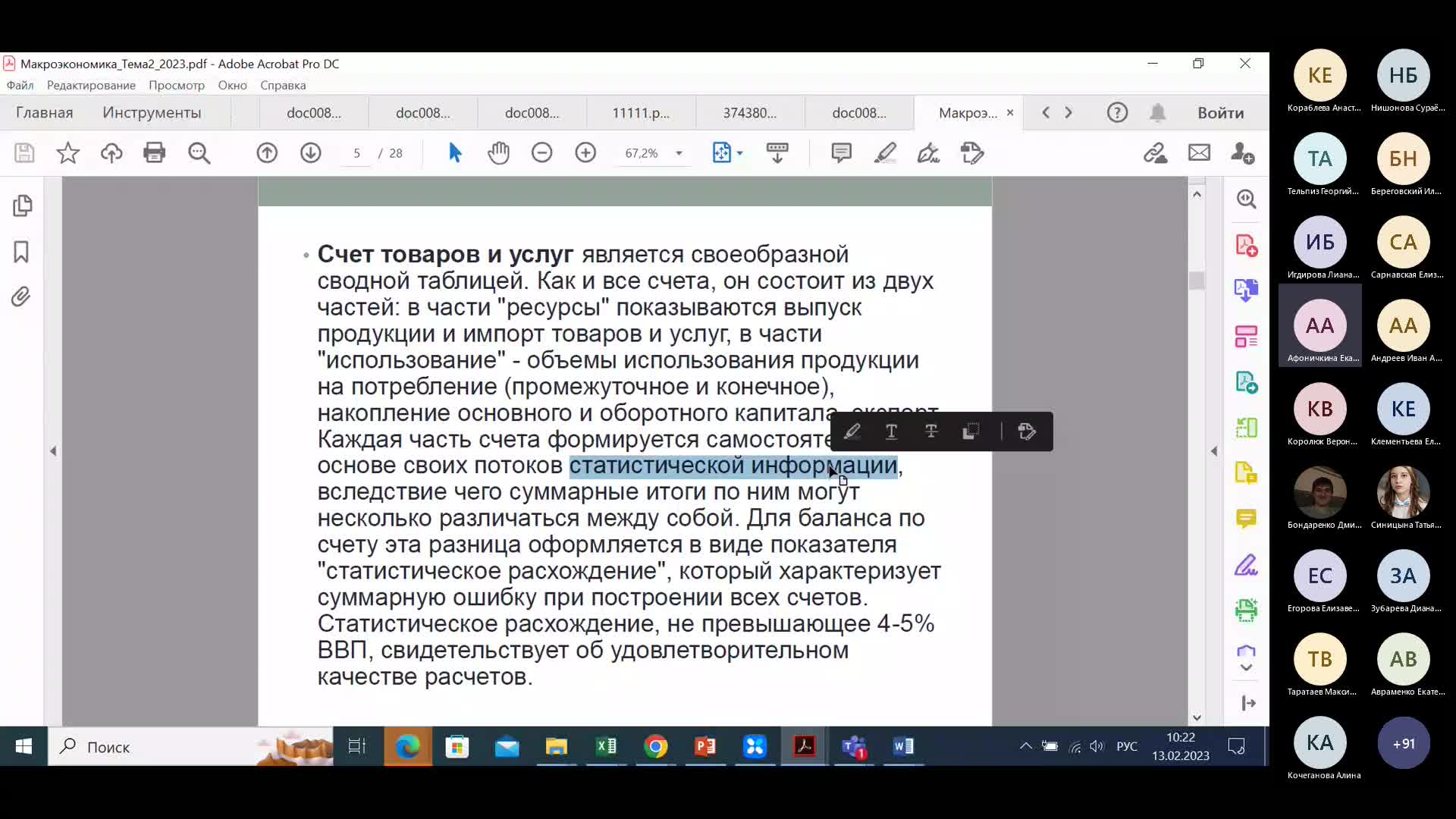Viewport: 1456px width, 819px height.
Task: Click the Войти sign-in button
Action: pyautogui.click(x=1221, y=112)
